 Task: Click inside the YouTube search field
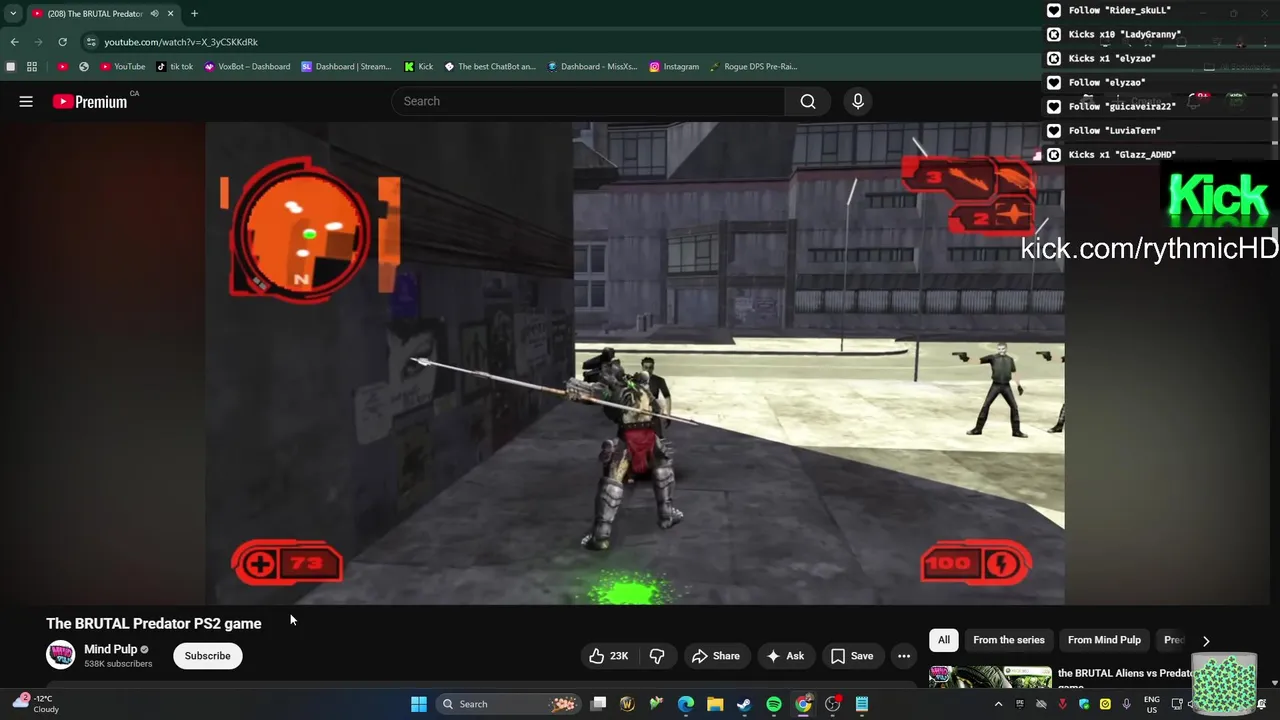(588, 101)
